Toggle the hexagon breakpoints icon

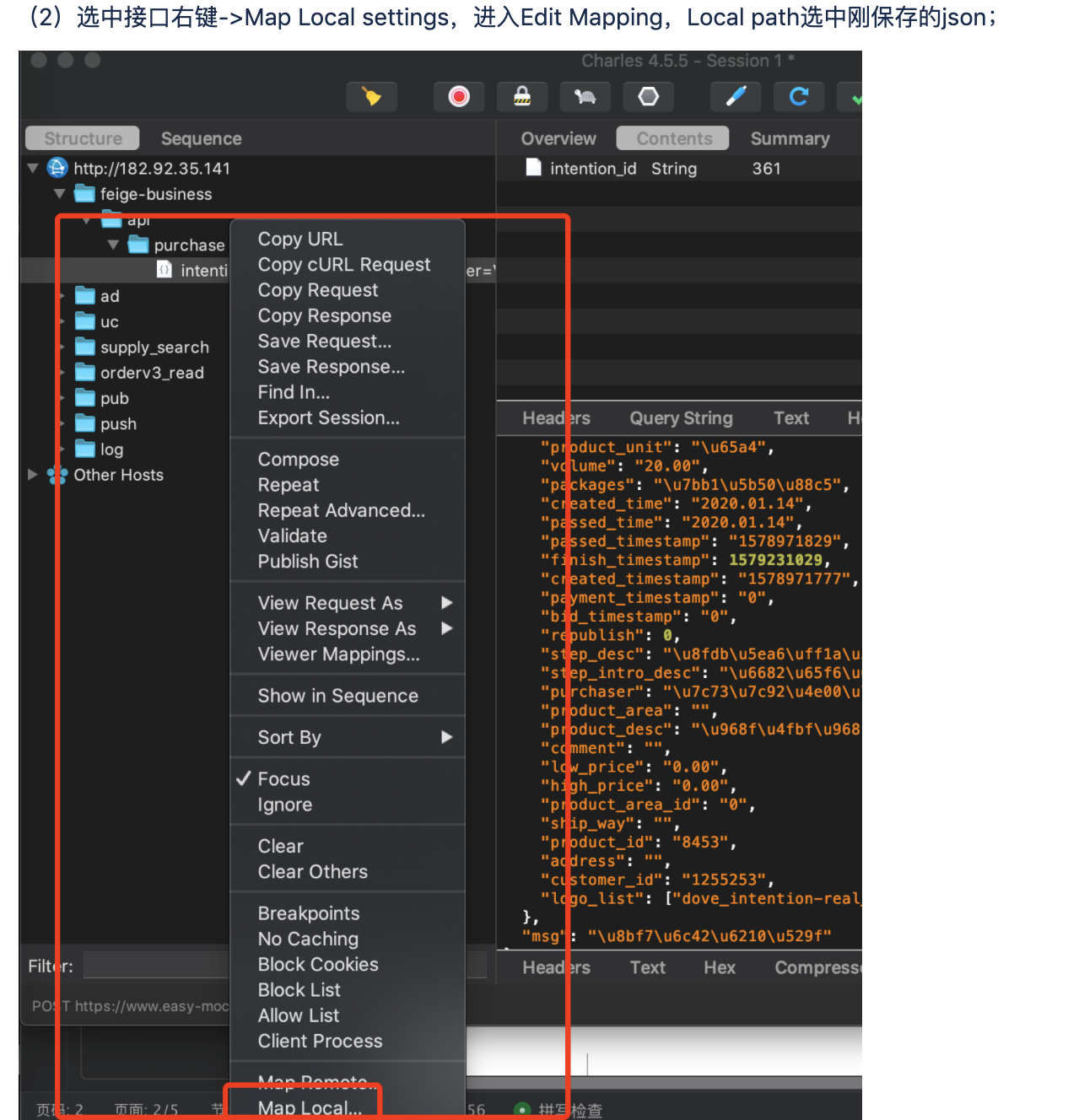click(x=649, y=97)
